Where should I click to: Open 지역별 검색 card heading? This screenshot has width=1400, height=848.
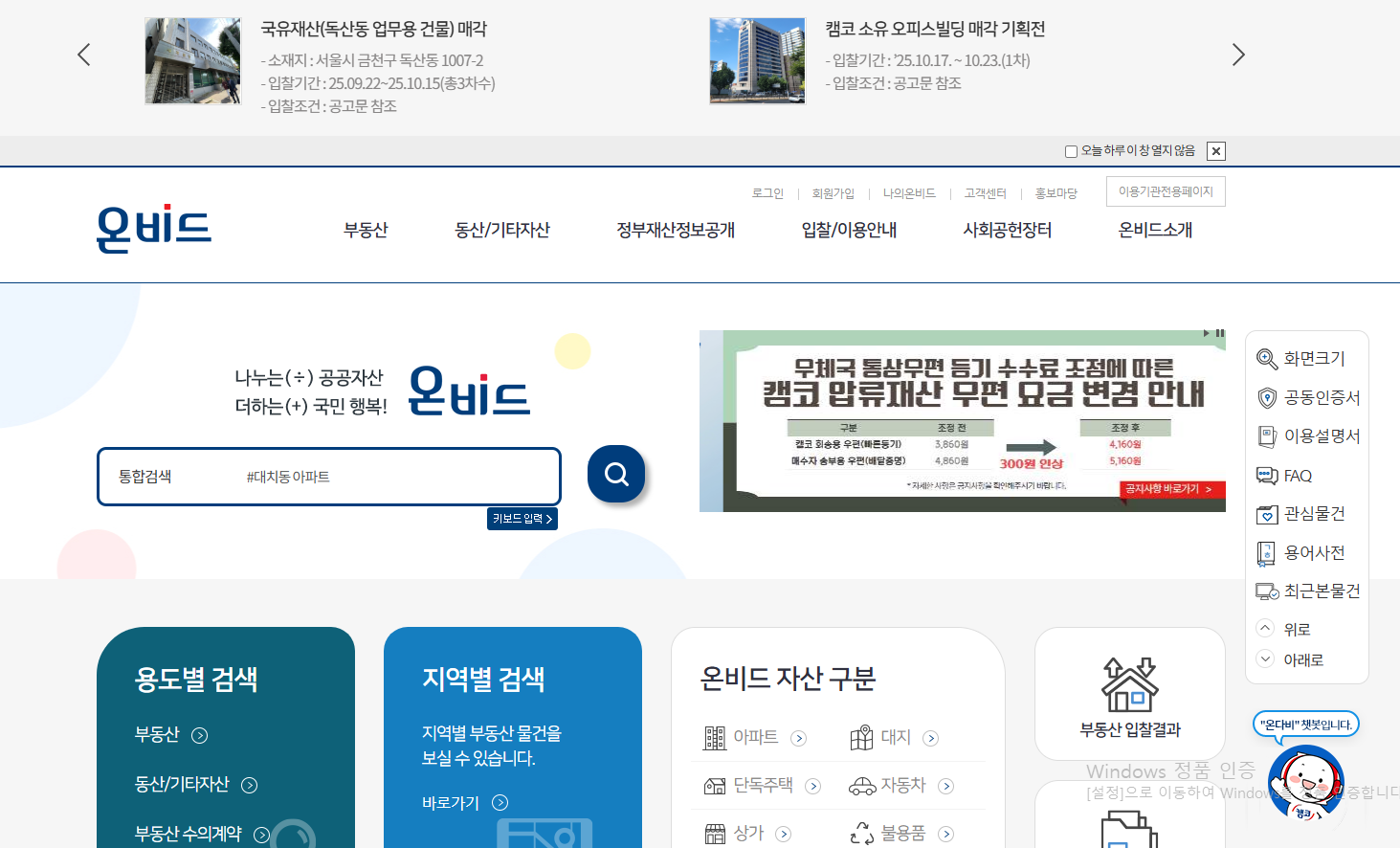click(484, 679)
